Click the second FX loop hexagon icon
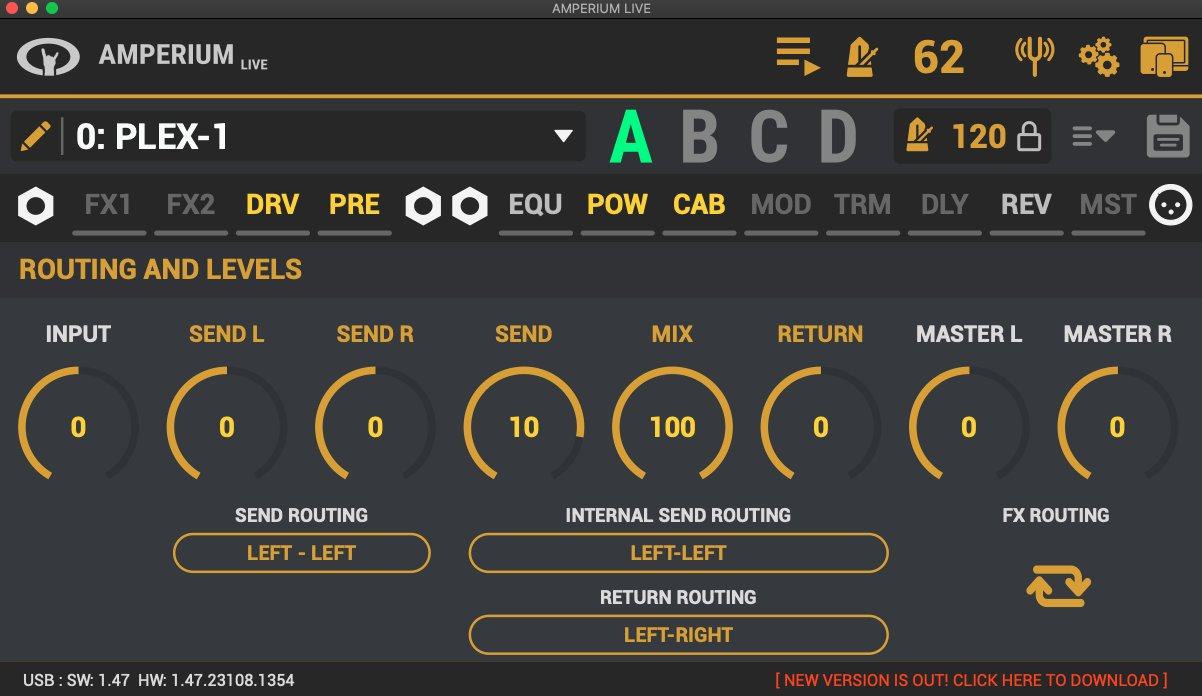Viewport: 1202px width, 696px height. [469, 206]
